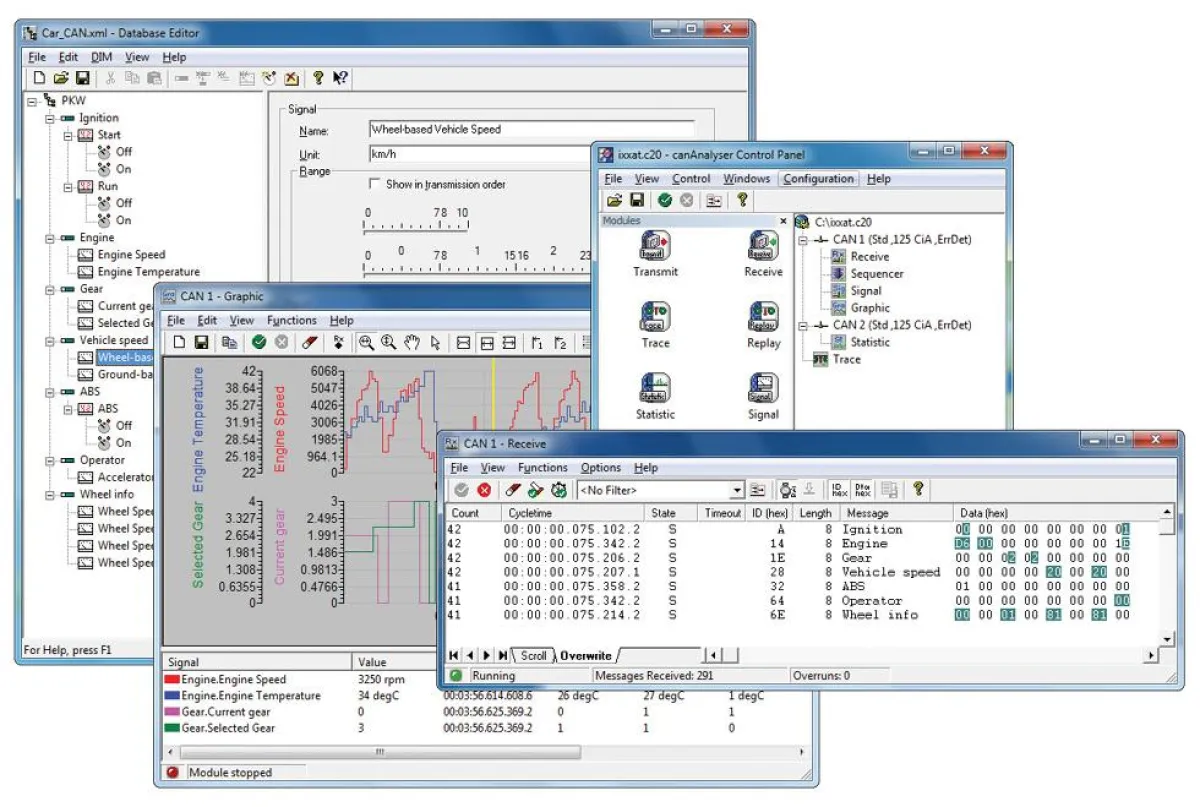Viewport: 1200px width, 807px height.
Task: Open the Functions menu in CAN 1 Receive
Action: [x=543, y=467]
